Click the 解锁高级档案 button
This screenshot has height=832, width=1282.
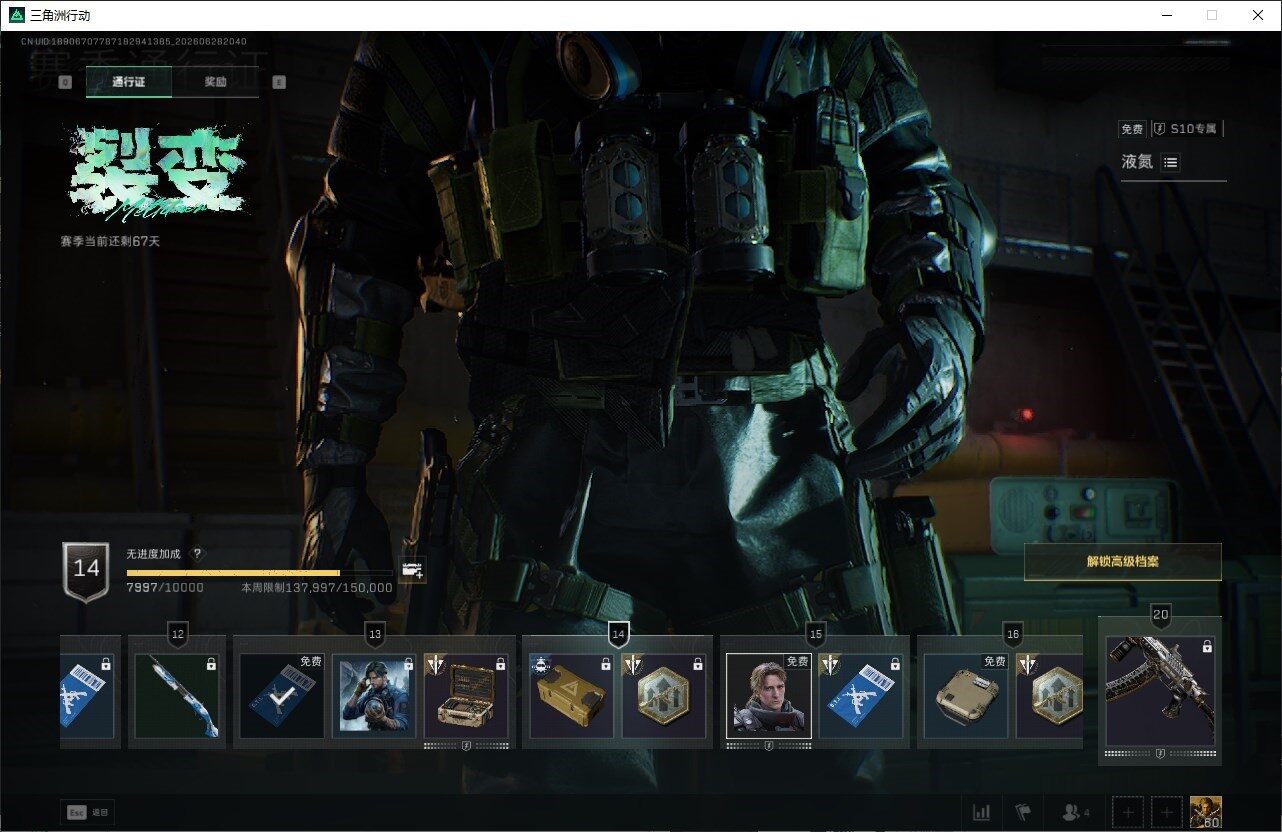1123,562
